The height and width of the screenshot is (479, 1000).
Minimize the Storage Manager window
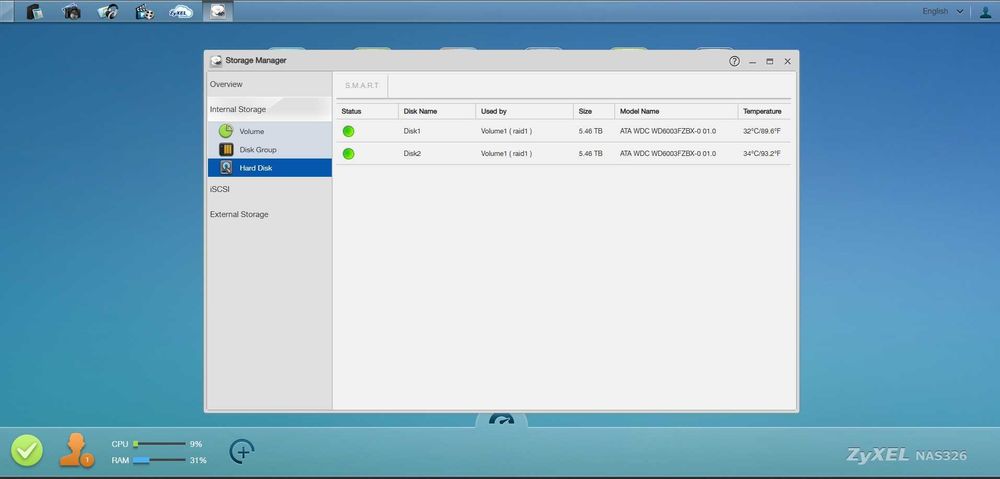coord(753,62)
